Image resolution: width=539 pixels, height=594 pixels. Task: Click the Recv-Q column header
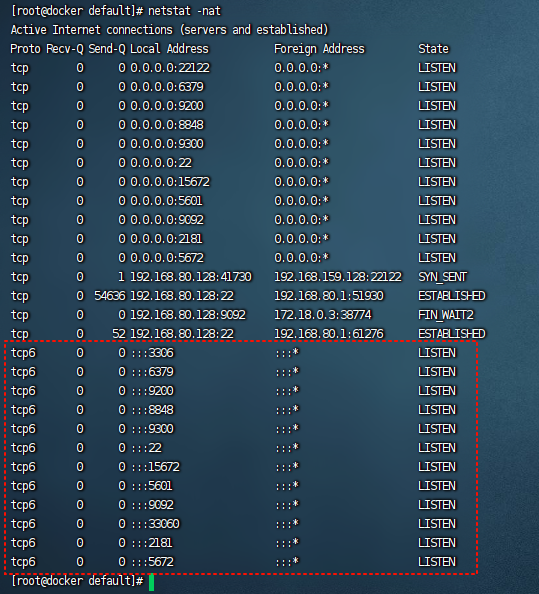tap(65, 49)
